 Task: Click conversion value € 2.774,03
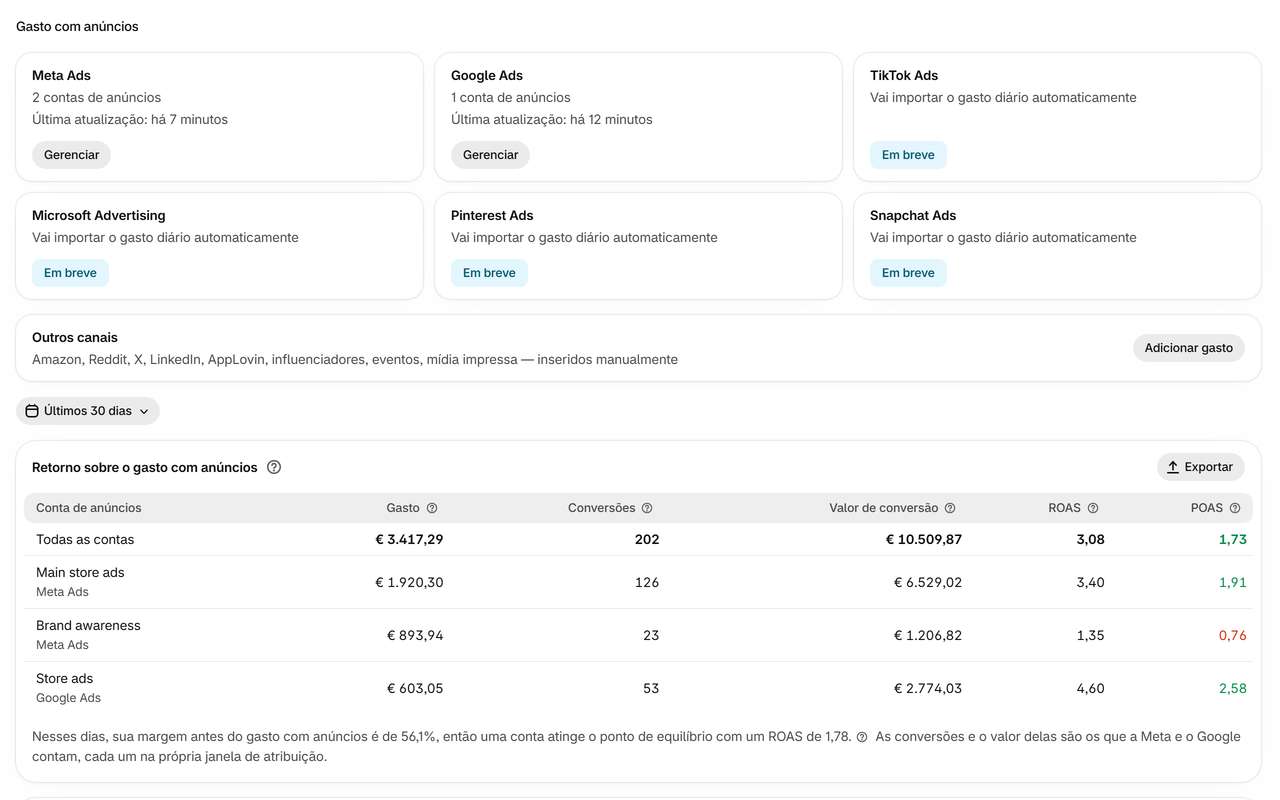coord(928,688)
